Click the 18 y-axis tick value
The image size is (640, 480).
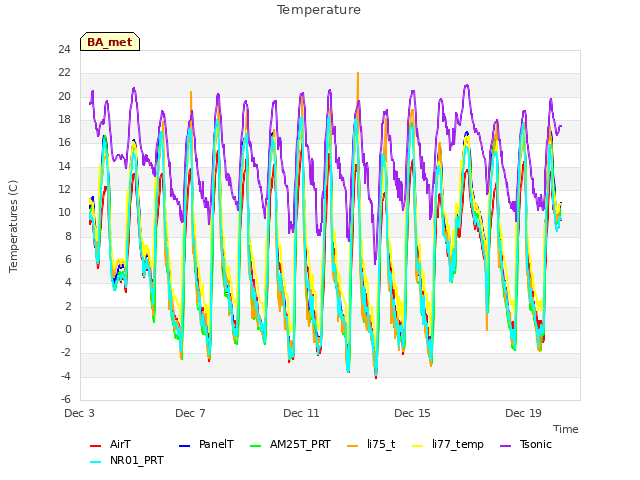click(64, 120)
